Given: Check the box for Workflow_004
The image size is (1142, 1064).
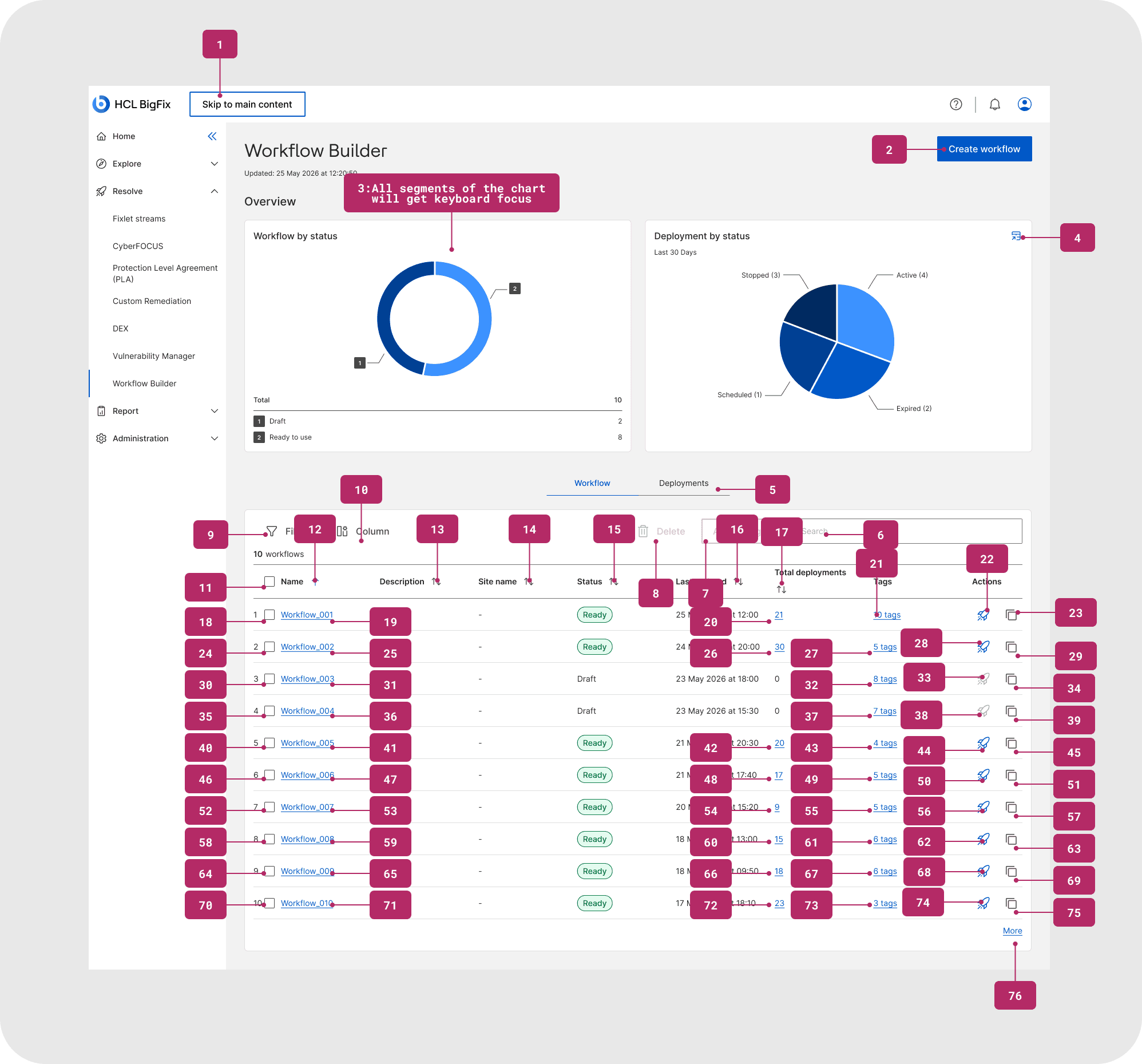Looking at the screenshot, I should tap(269, 711).
